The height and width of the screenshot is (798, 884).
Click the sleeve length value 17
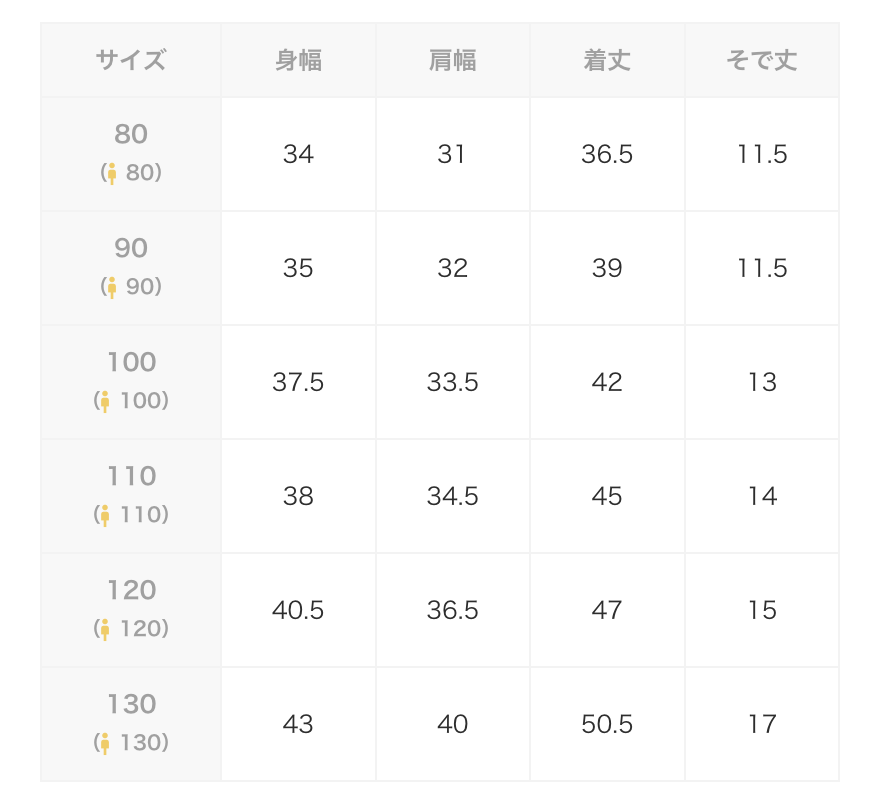pyautogui.click(x=762, y=724)
